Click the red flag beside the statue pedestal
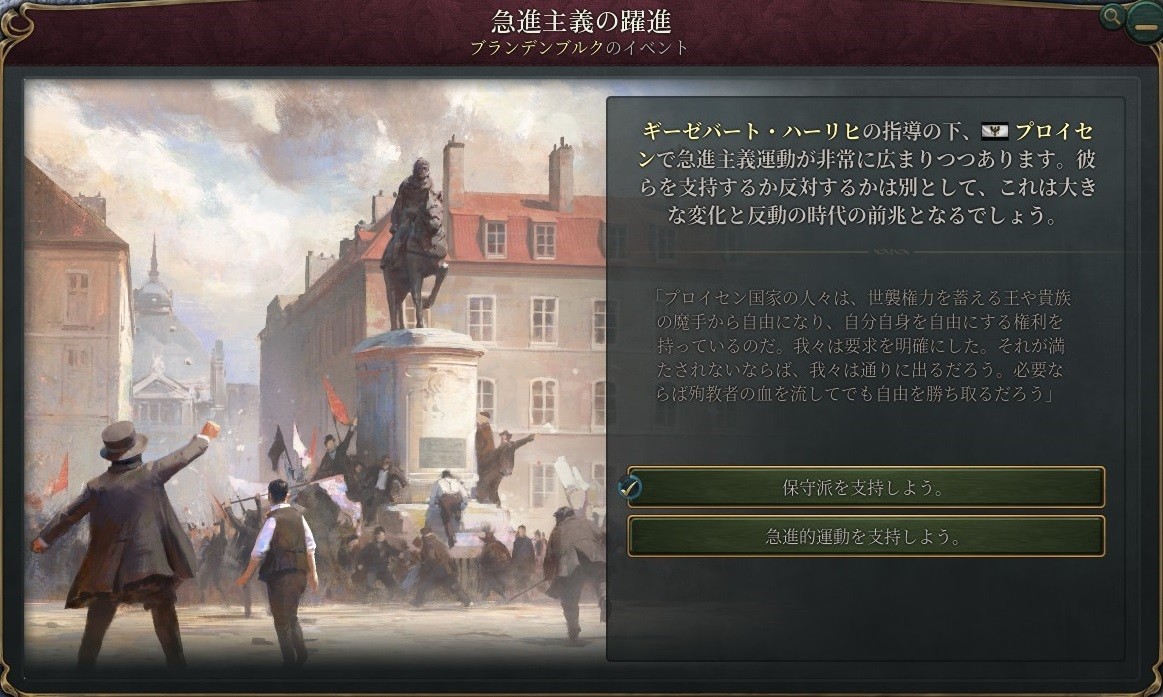Image resolution: width=1163 pixels, height=697 pixels. [336, 400]
